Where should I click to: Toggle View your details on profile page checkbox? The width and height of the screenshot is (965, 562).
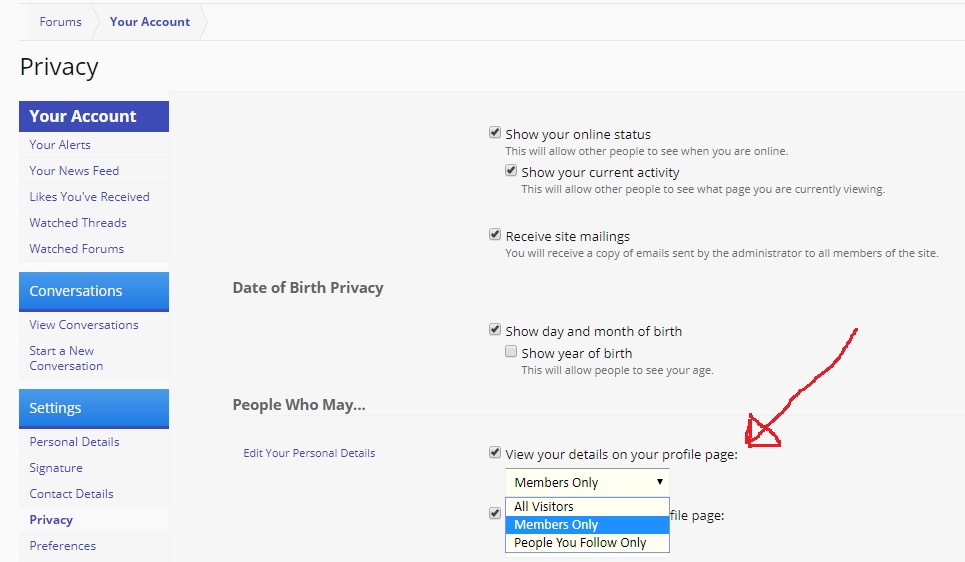tap(495, 453)
